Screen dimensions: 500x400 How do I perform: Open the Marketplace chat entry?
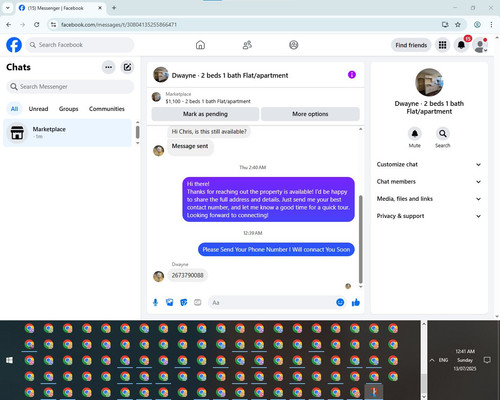pyautogui.click(x=68, y=133)
